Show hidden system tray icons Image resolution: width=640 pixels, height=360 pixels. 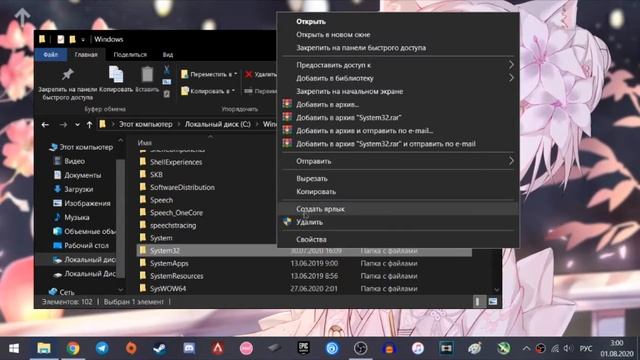coord(526,349)
